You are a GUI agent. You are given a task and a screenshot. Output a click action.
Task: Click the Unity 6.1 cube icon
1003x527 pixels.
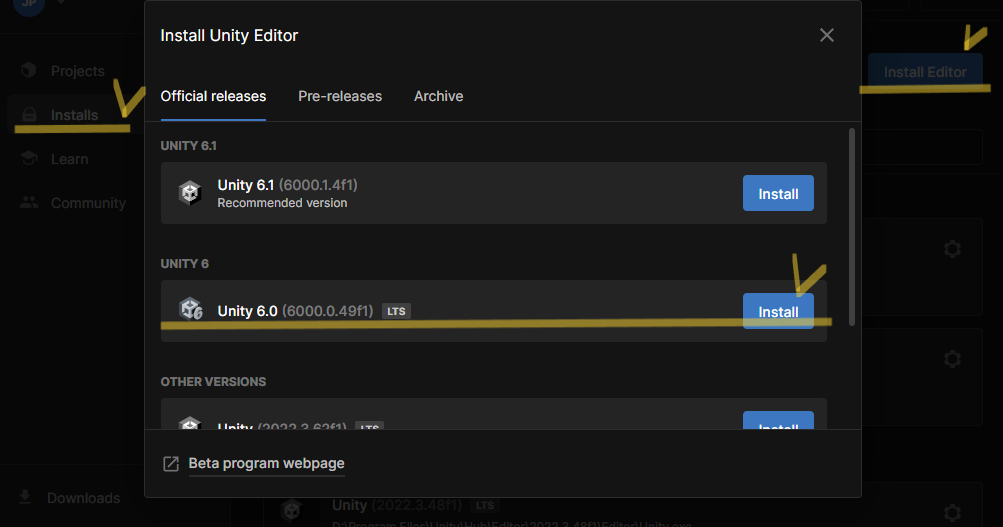point(190,193)
